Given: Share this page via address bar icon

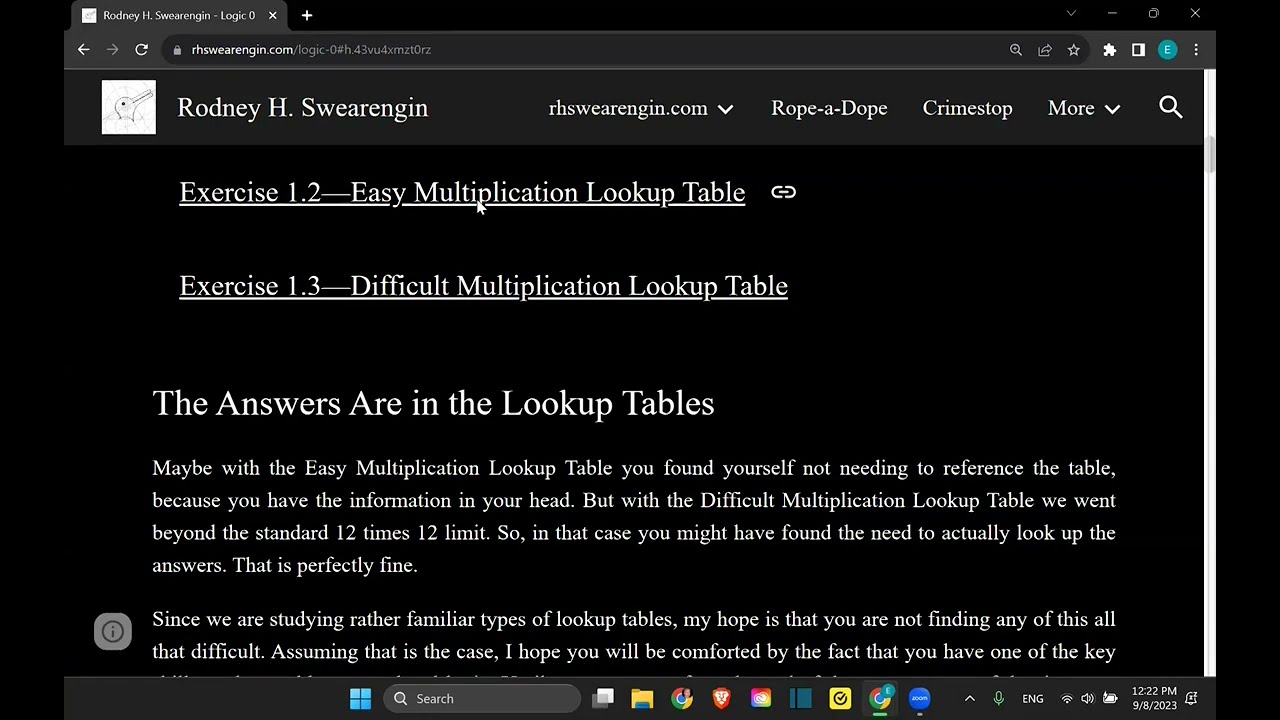Looking at the screenshot, I should pos(1045,49).
